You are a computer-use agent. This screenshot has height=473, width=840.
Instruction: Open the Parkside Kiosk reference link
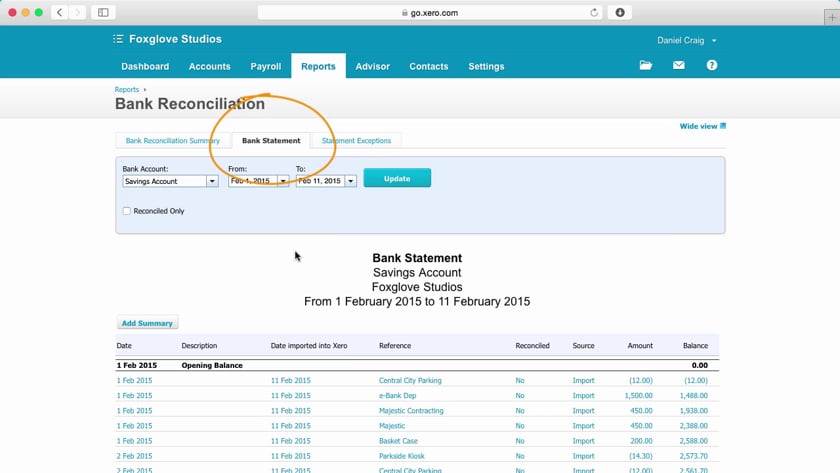pyautogui.click(x=401, y=456)
